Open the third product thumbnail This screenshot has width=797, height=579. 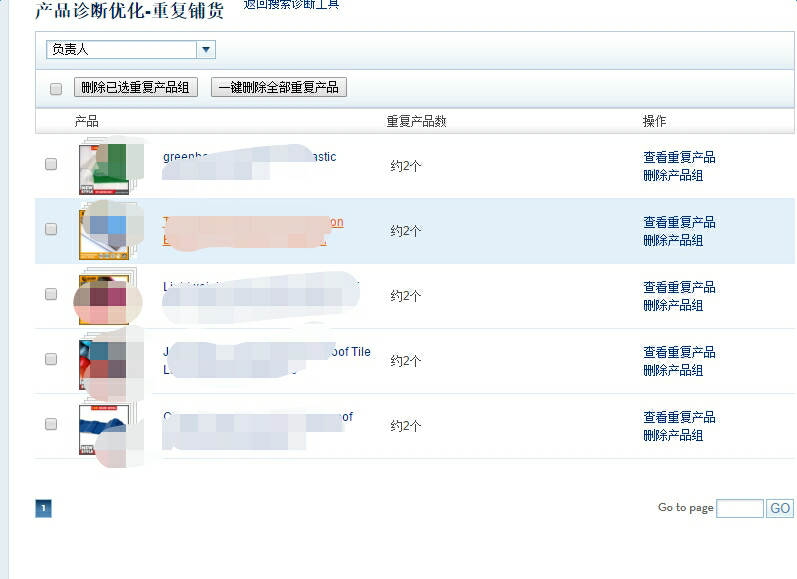point(104,297)
